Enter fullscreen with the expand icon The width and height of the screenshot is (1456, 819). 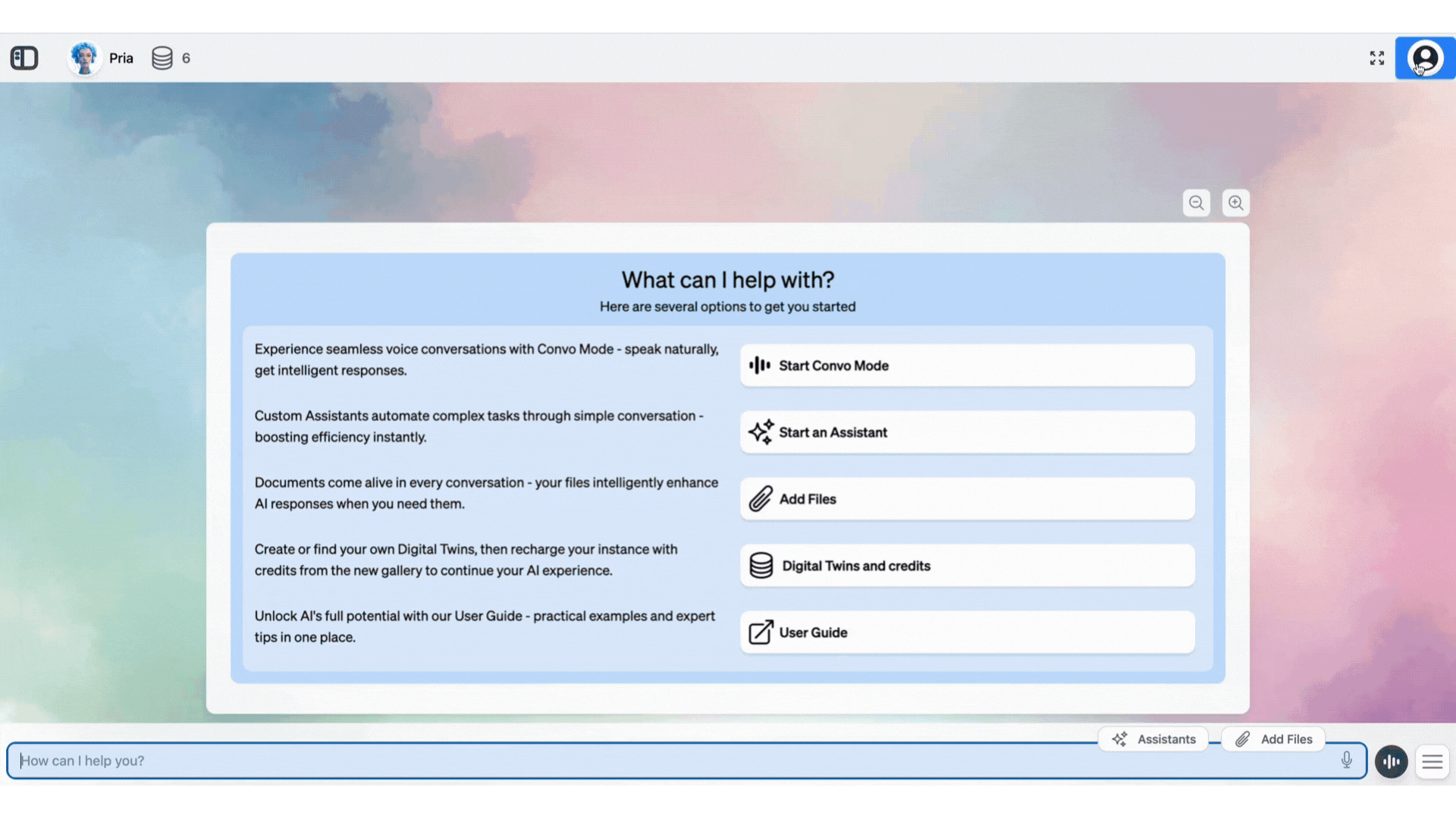pos(1377,58)
